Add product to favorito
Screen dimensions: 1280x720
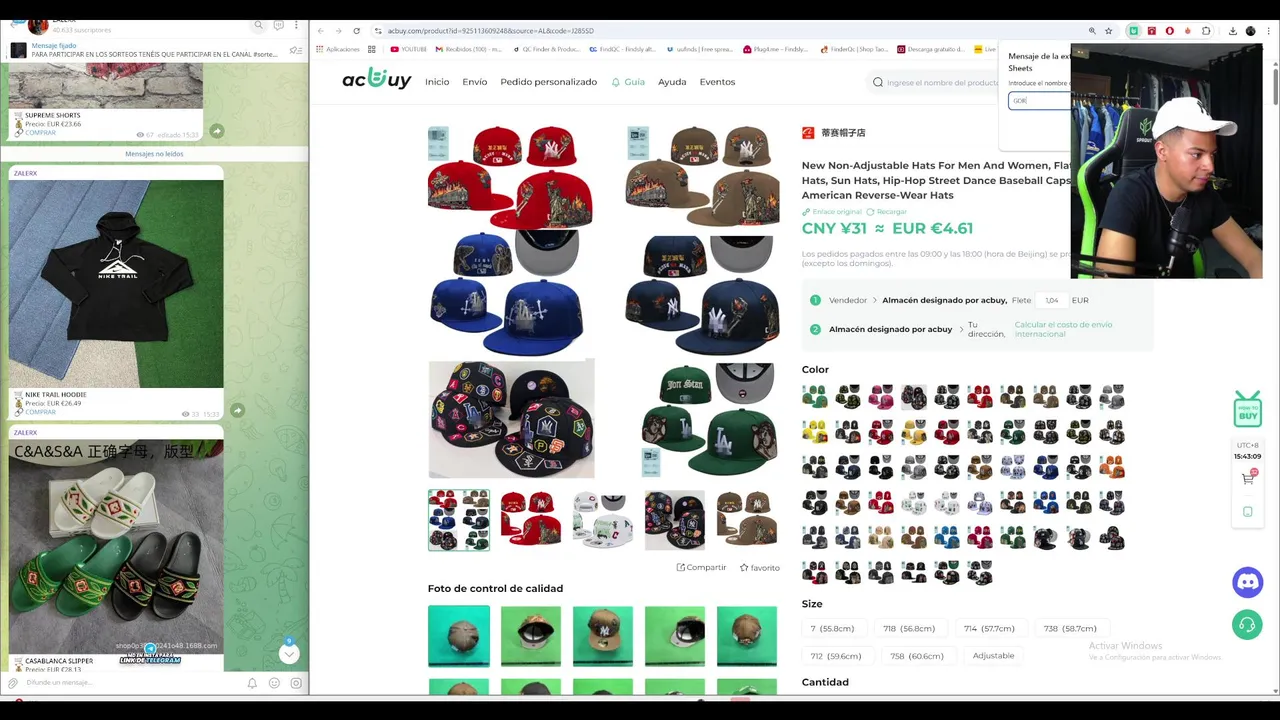759,567
